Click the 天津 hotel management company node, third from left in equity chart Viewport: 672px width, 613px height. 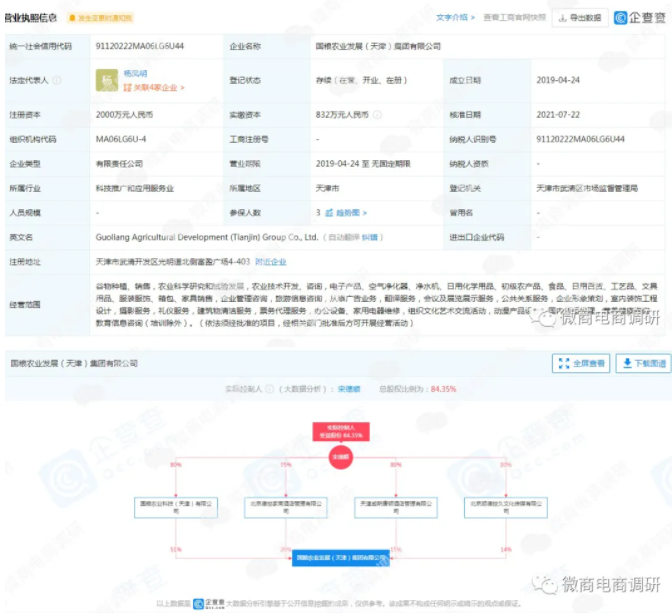click(396, 508)
